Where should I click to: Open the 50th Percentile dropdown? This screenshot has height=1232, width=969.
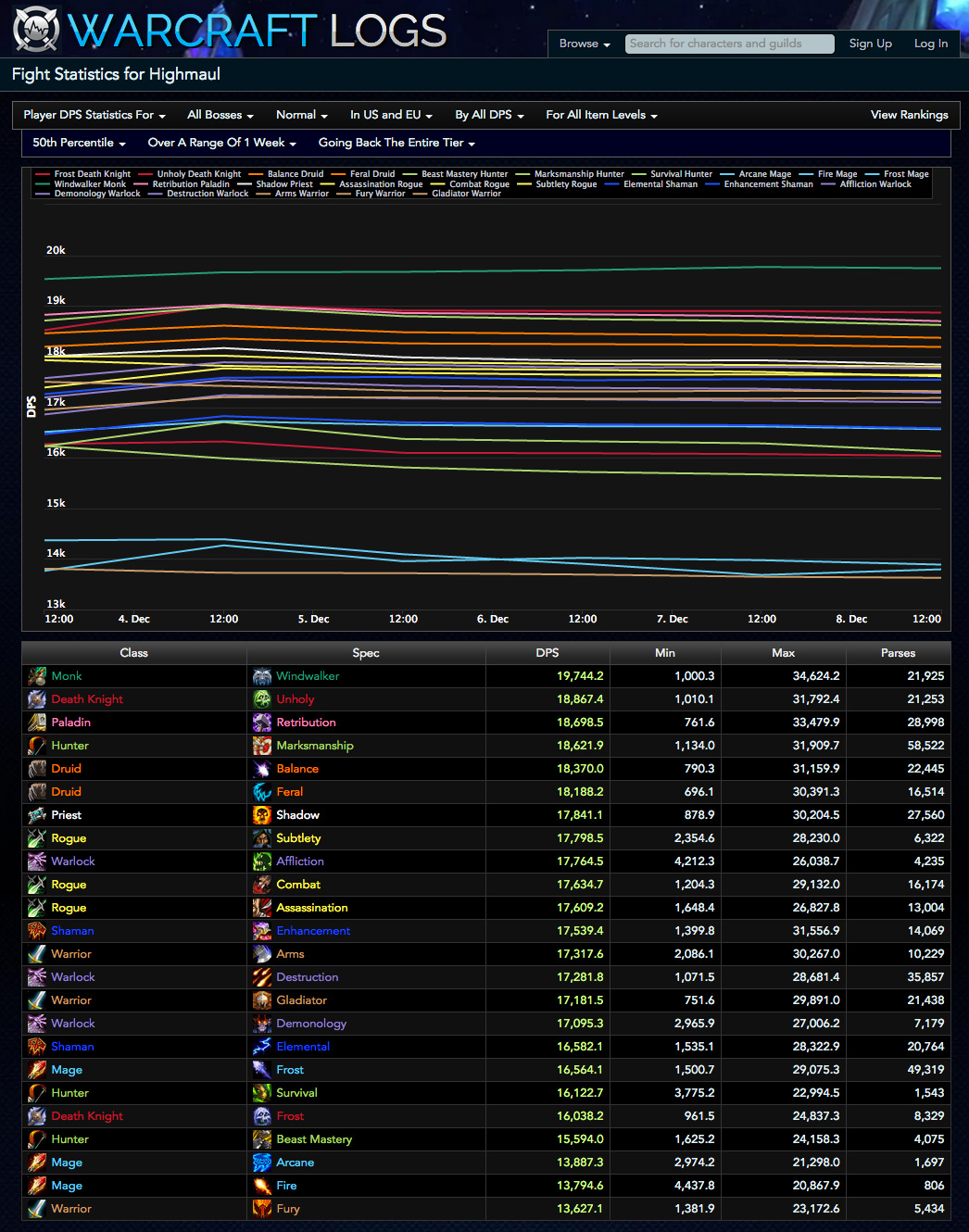click(x=79, y=143)
